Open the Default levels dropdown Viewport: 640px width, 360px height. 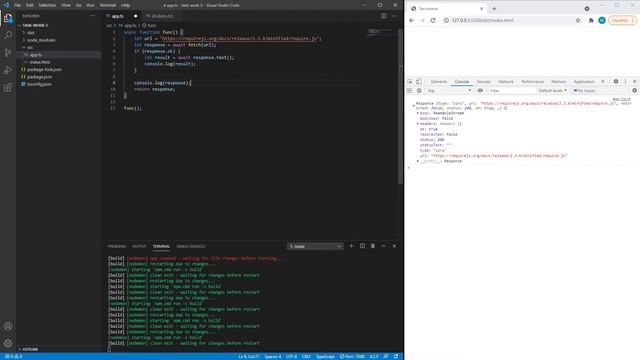[x=552, y=91]
